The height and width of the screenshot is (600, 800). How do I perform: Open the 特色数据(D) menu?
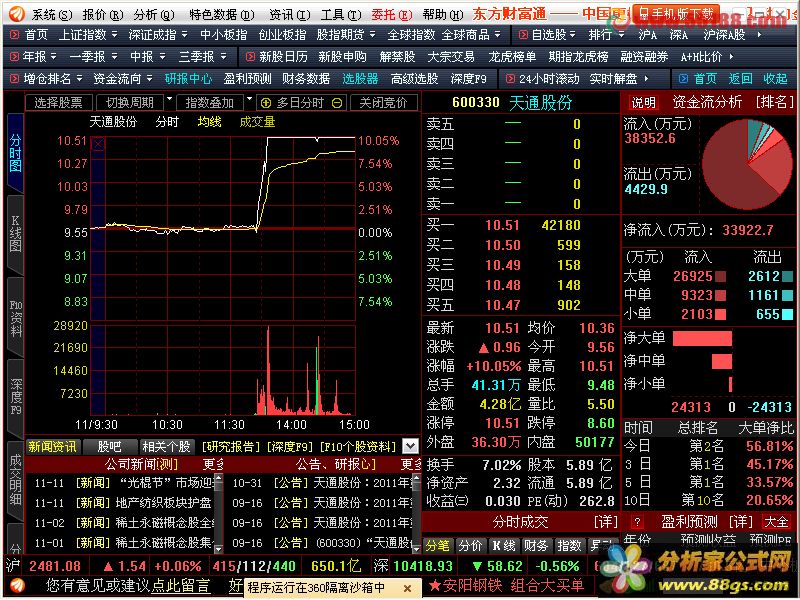(x=221, y=14)
